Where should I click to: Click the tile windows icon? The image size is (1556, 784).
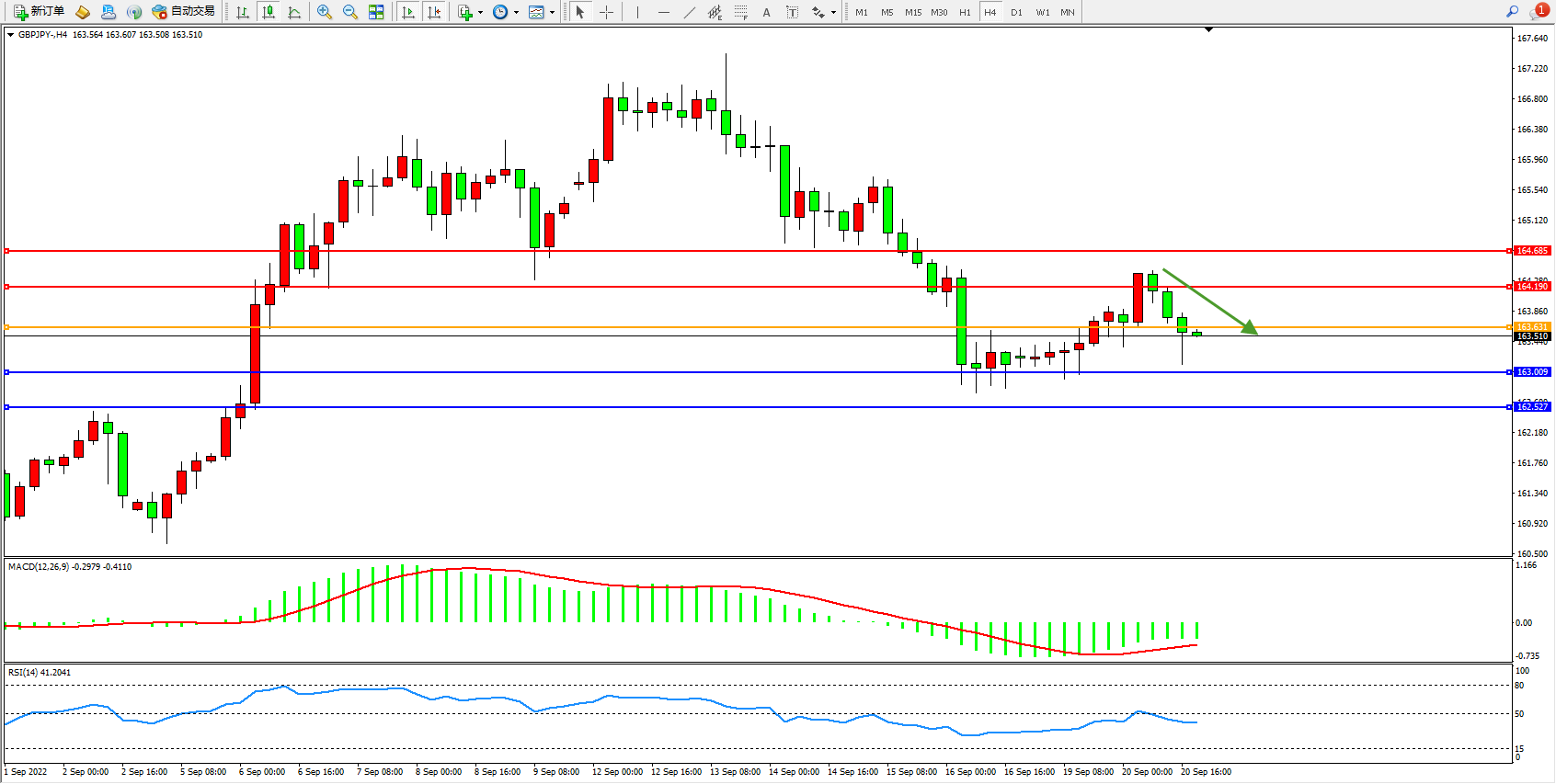(376, 12)
